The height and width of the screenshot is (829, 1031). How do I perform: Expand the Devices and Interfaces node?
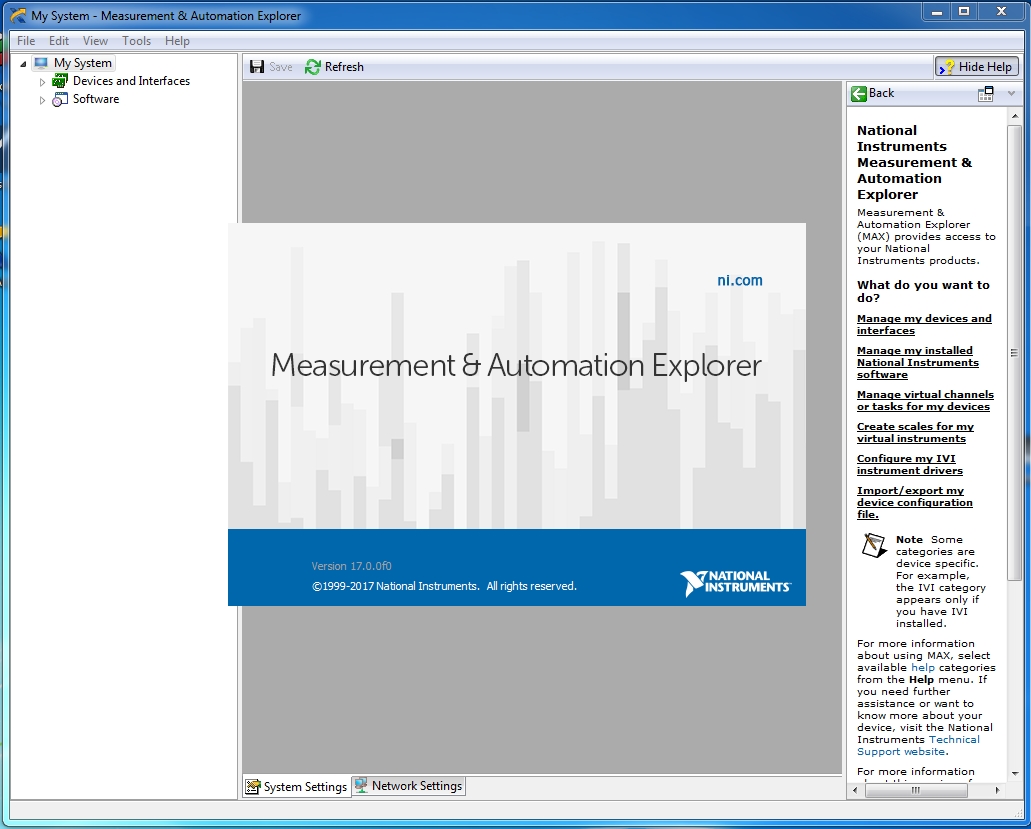[43, 82]
